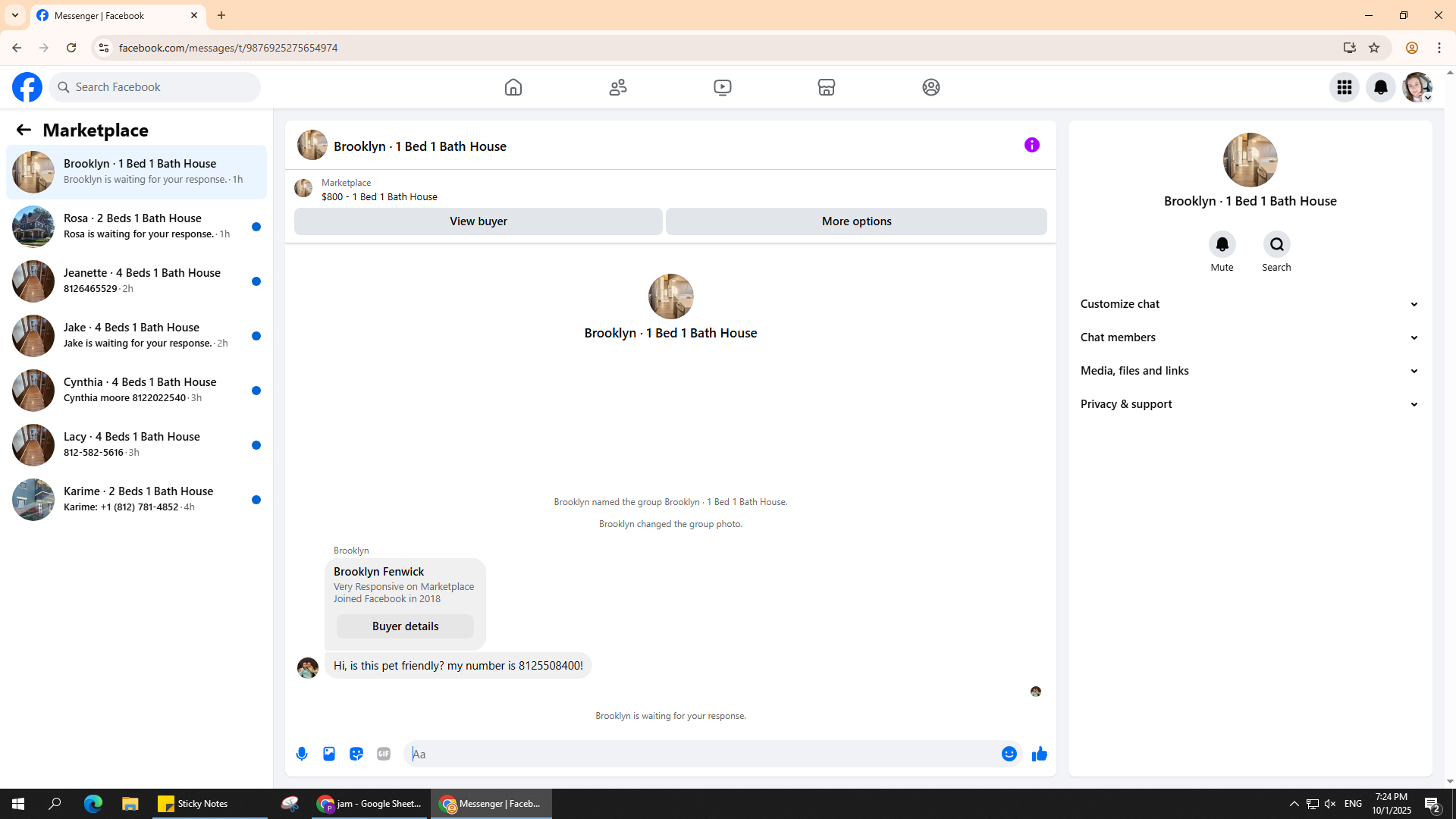Image resolution: width=1456 pixels, height=819 pixels.
Task: Click the Facebook logo
Action: [27, 87]
